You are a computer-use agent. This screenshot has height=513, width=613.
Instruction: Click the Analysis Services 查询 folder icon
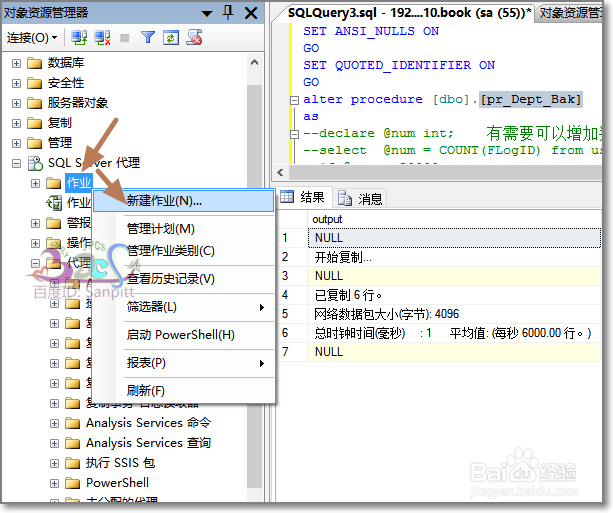[x=72, y=443]
